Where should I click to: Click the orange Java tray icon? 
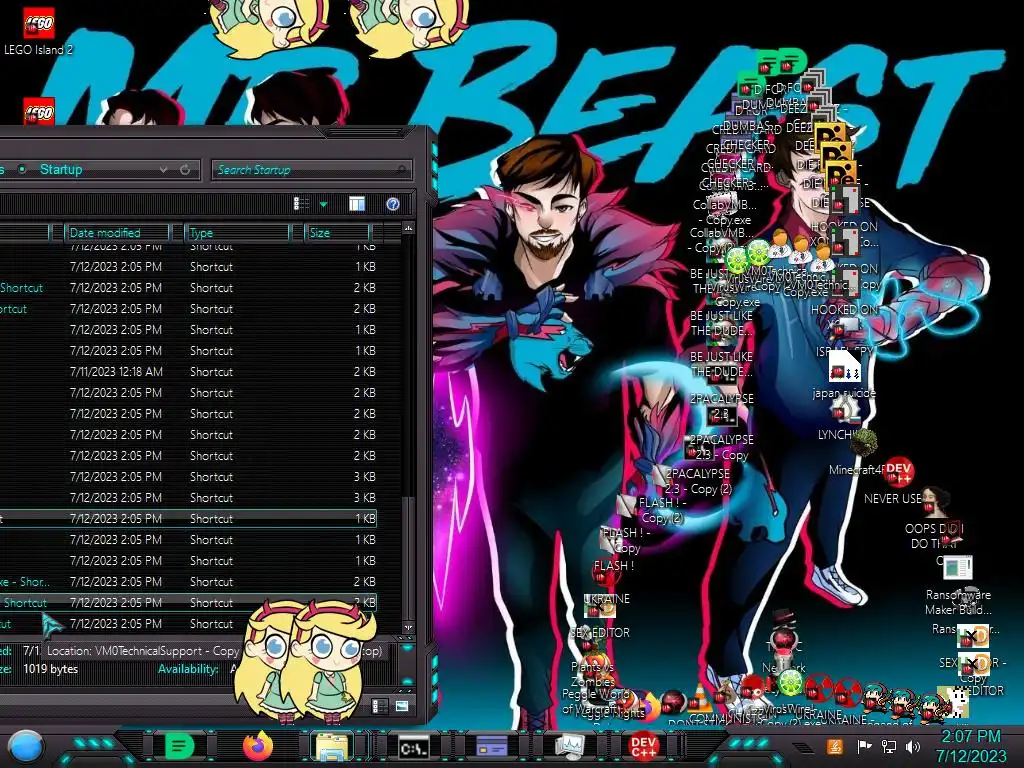(x=835, y=746)
